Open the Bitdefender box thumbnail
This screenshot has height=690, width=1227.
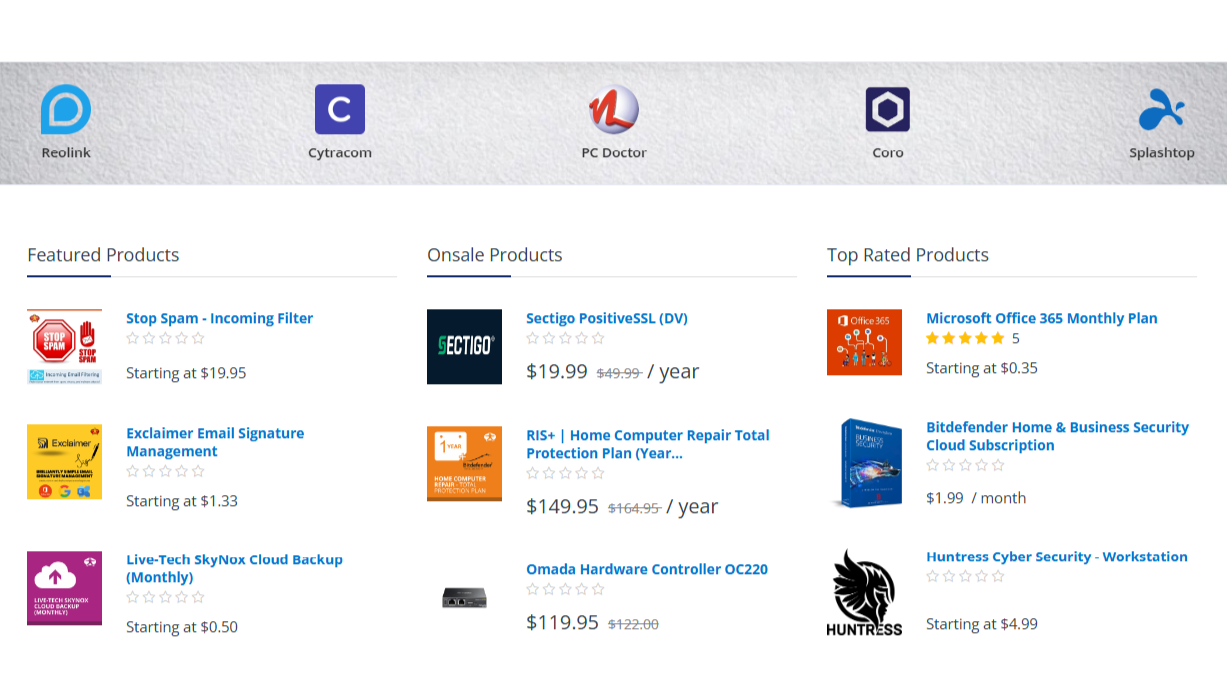(x=864, y=463)
